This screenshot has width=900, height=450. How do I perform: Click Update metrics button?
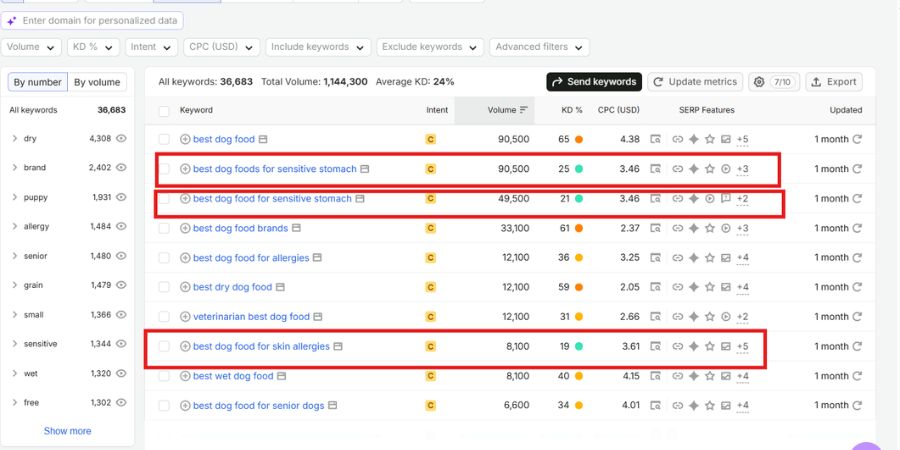click(x=695, y=82)
